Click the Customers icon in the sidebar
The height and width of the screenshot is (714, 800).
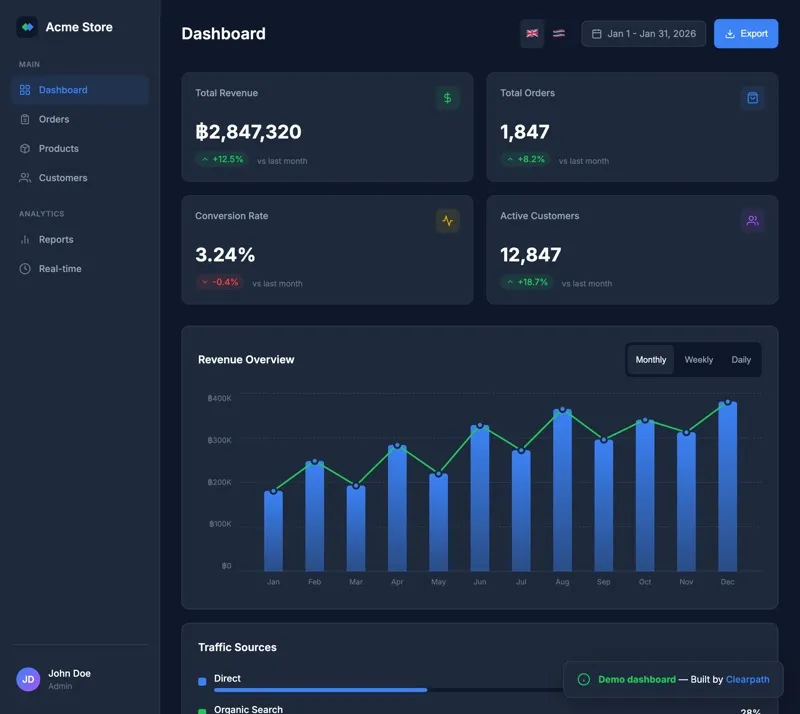pos(28,178)
